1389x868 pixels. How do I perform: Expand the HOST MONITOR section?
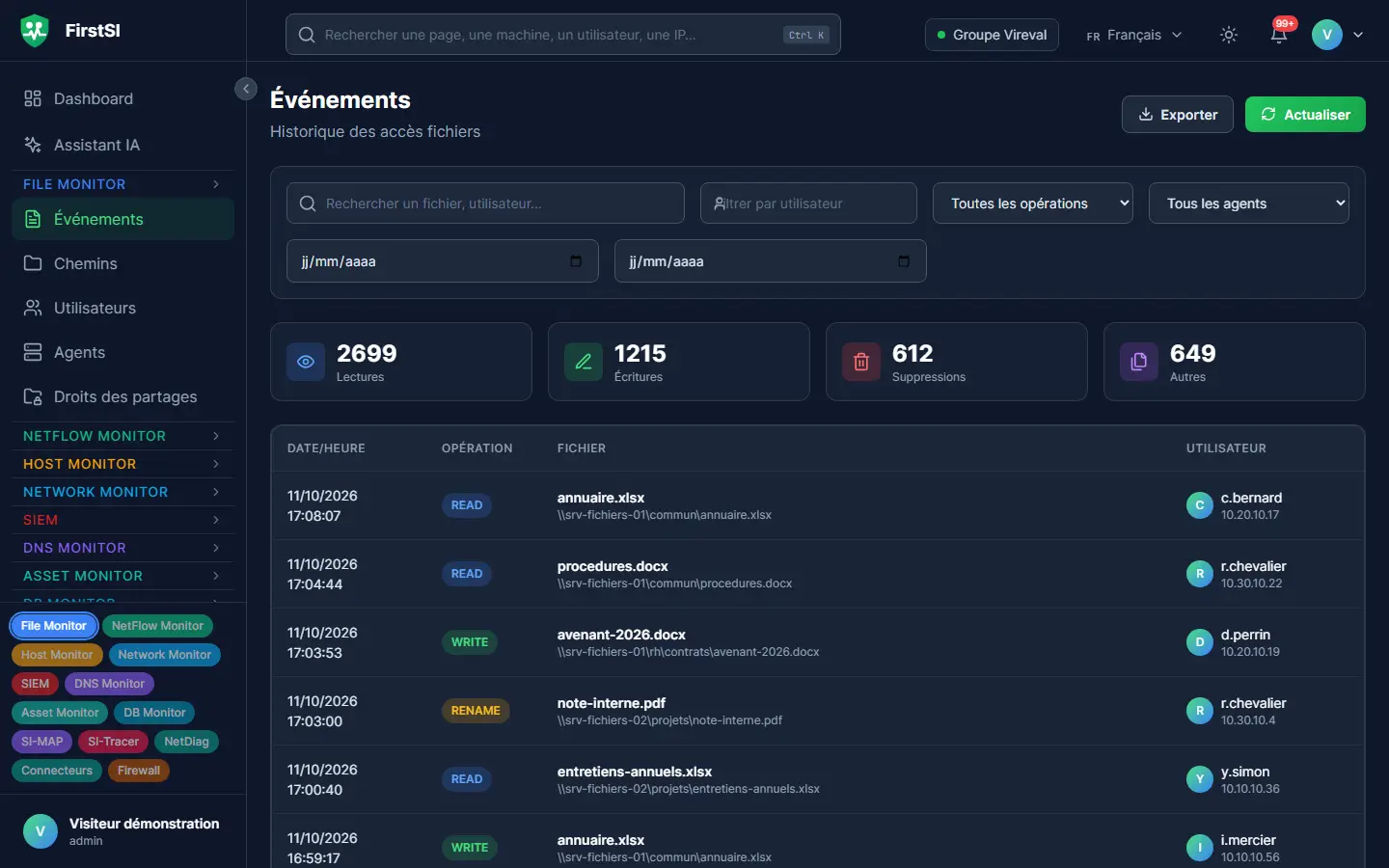click(x=123, y=464)
